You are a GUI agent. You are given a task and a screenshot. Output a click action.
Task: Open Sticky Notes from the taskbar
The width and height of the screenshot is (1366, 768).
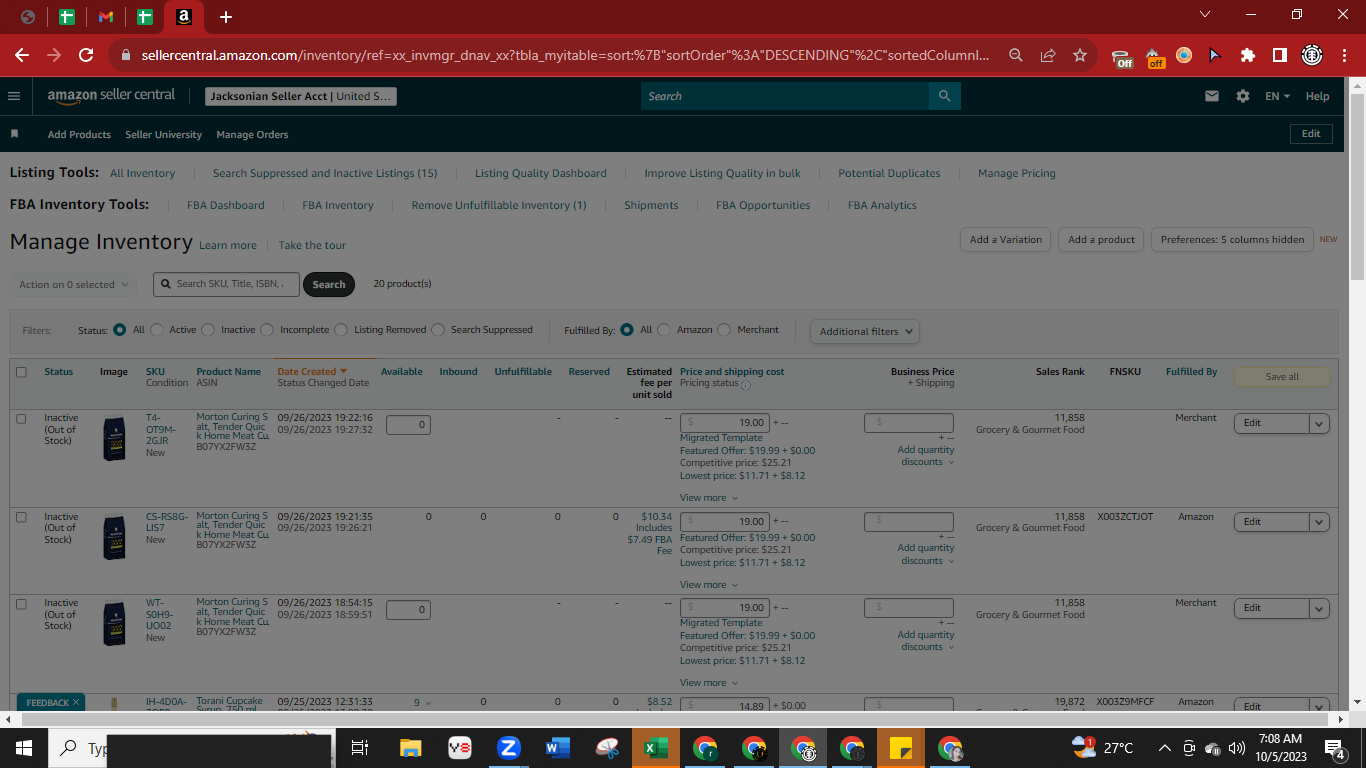(x=900, y=748)
